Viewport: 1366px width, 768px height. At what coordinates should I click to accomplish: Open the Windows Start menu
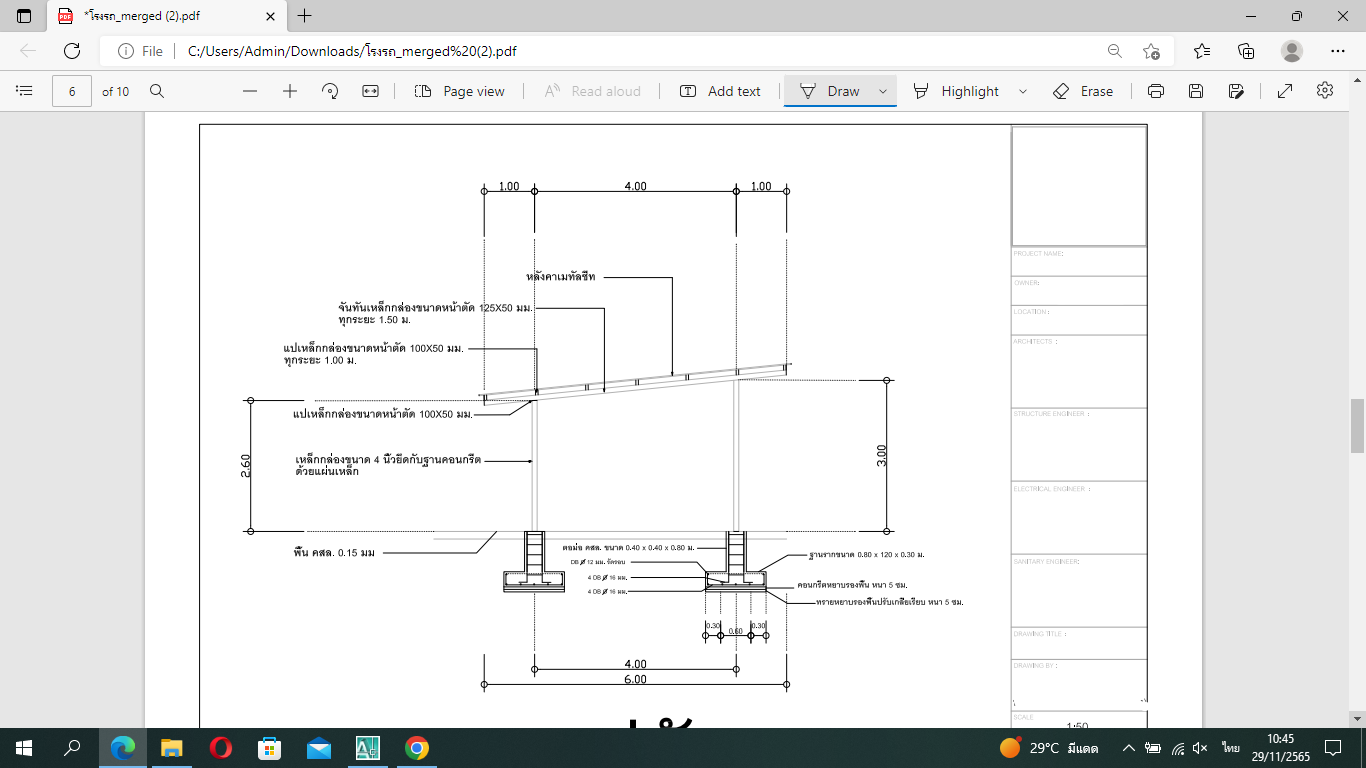tap(24, 748)
